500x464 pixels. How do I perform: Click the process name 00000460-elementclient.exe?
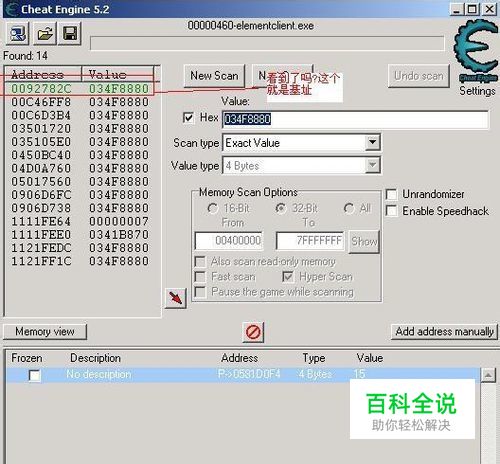click(250, 26)
